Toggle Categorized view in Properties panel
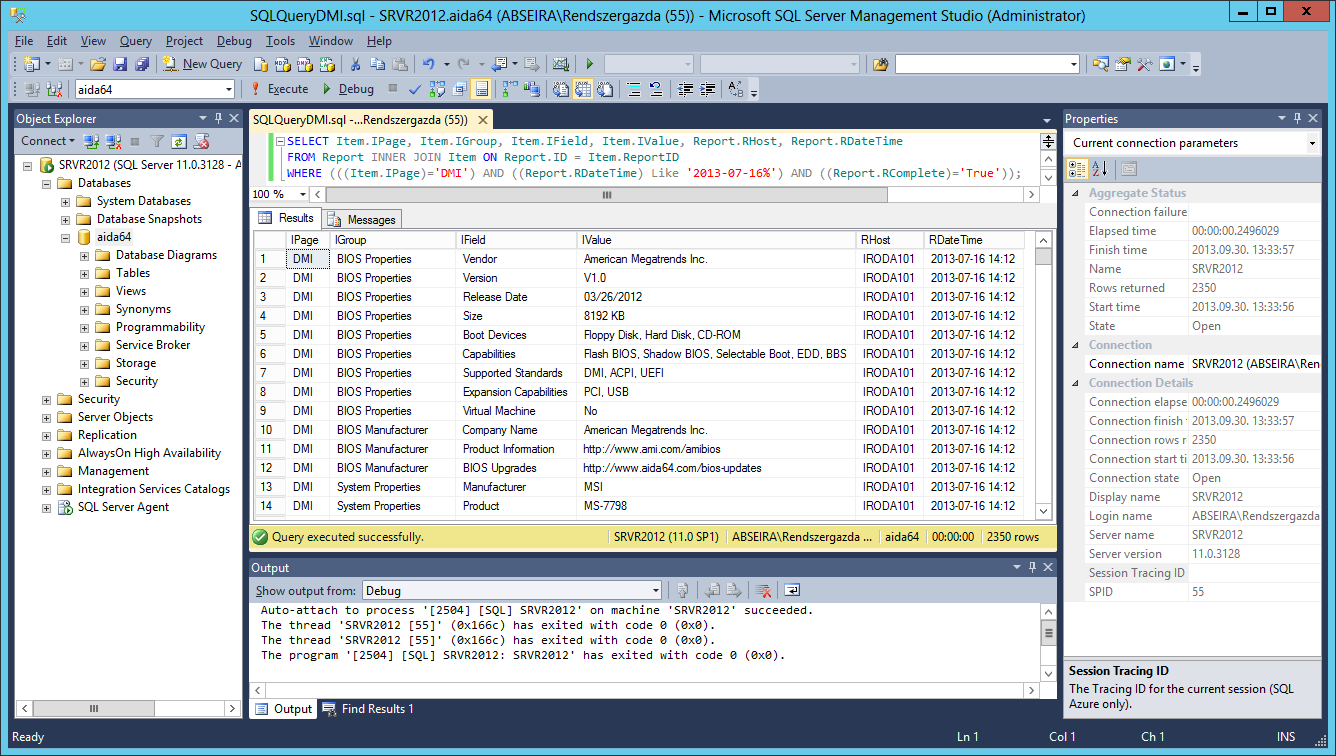The width and height of the screenshot is (1336, 756). 1078,168
